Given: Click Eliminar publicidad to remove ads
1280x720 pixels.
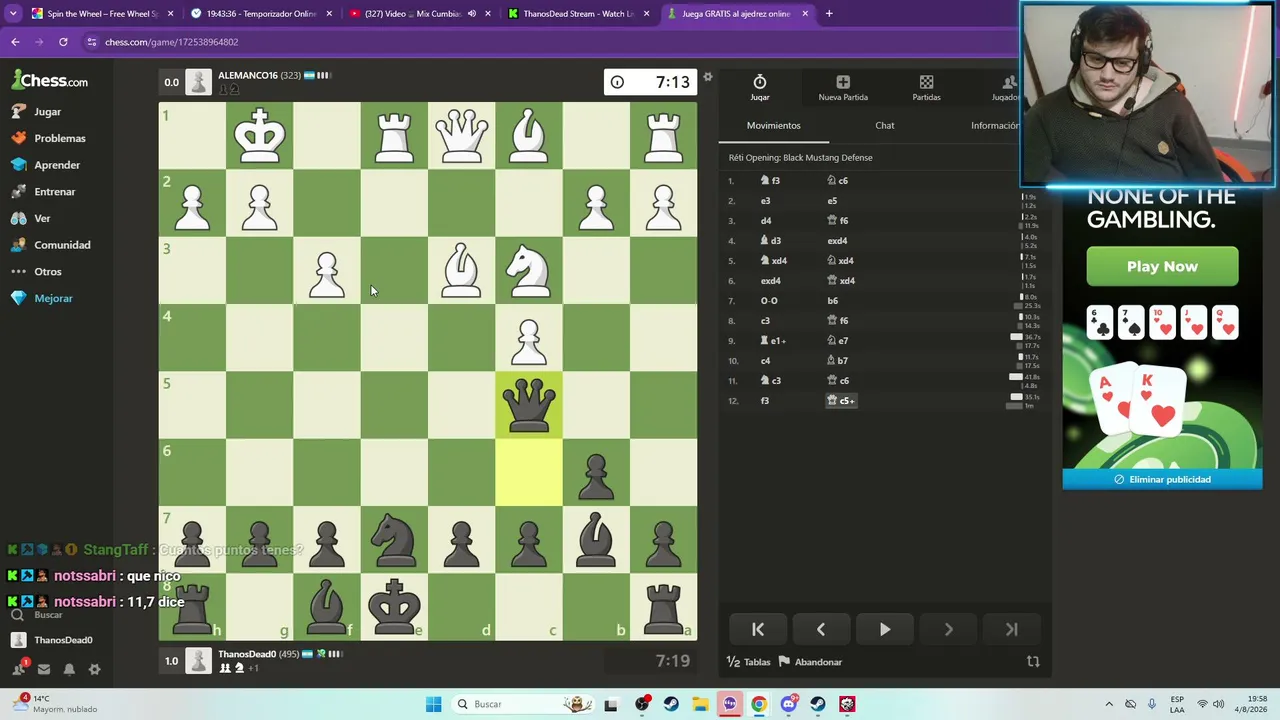Looking at the screenshot, I should [x=1162, y=480].
